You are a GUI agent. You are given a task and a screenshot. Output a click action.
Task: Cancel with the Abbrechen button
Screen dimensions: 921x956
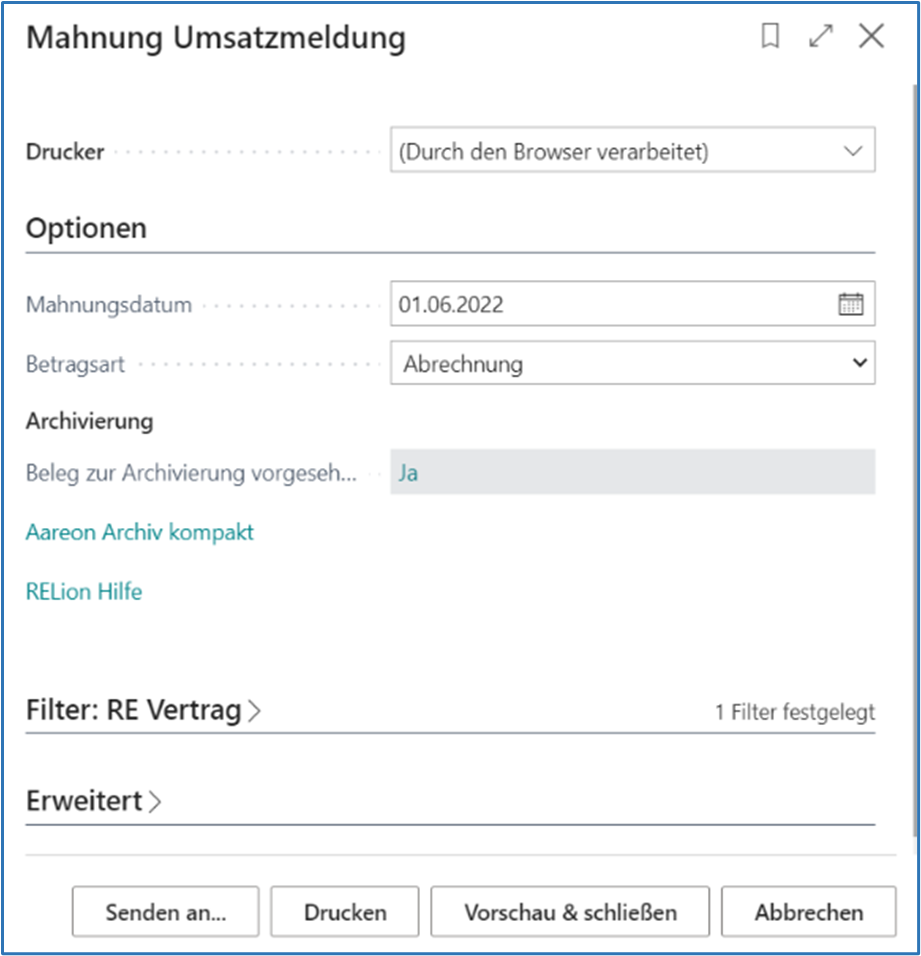pos(808,912)
